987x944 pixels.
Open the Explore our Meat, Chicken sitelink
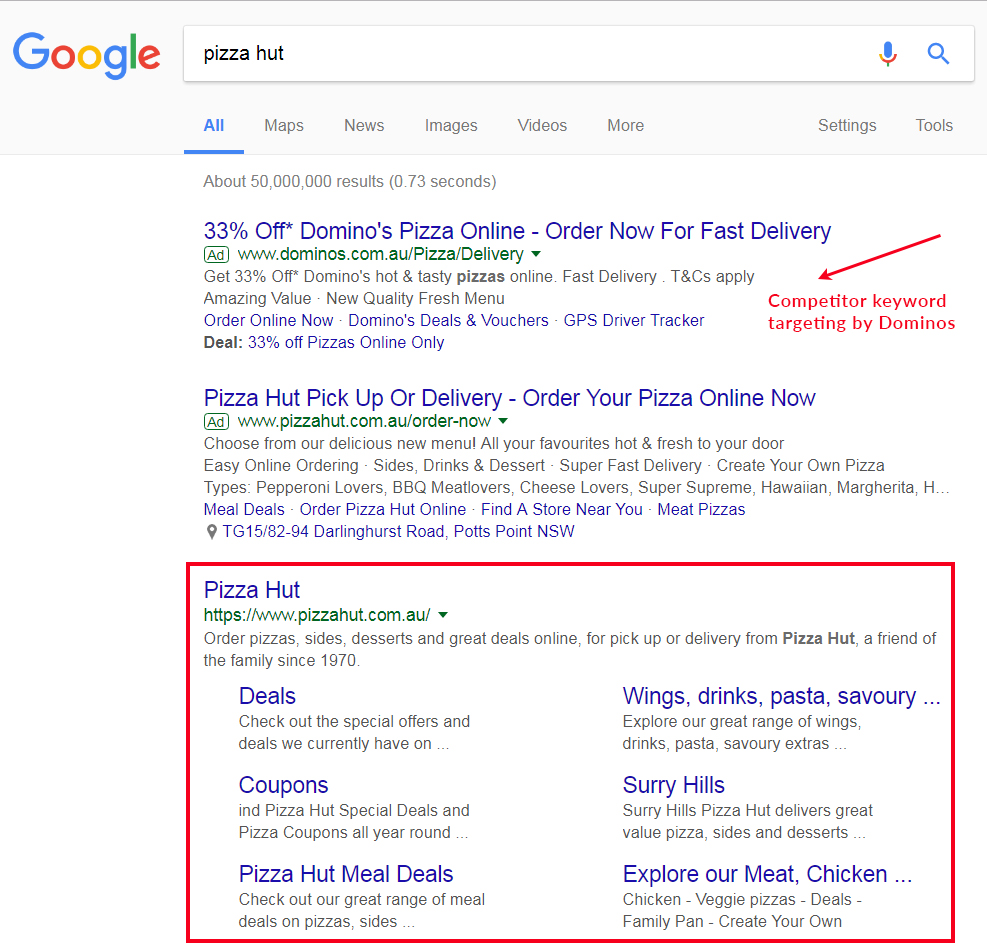click(x=767, y=874)
